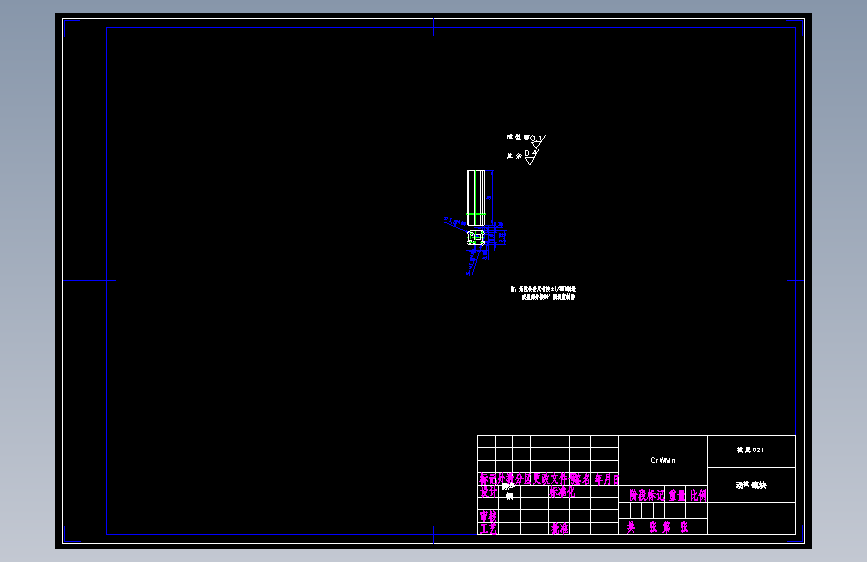This screenshot has width=867, height=562.
Task: Click the part name text below the drawing number
Action: (751, 485)
